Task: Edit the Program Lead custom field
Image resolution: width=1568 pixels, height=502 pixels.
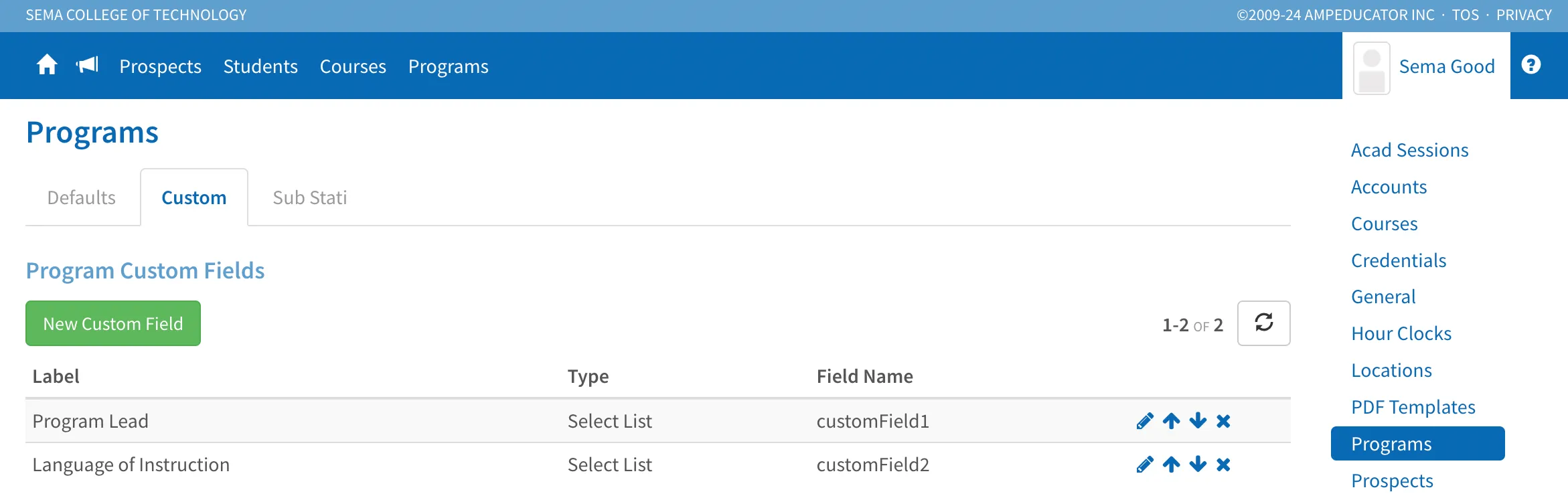Action: pos(1145,421)
